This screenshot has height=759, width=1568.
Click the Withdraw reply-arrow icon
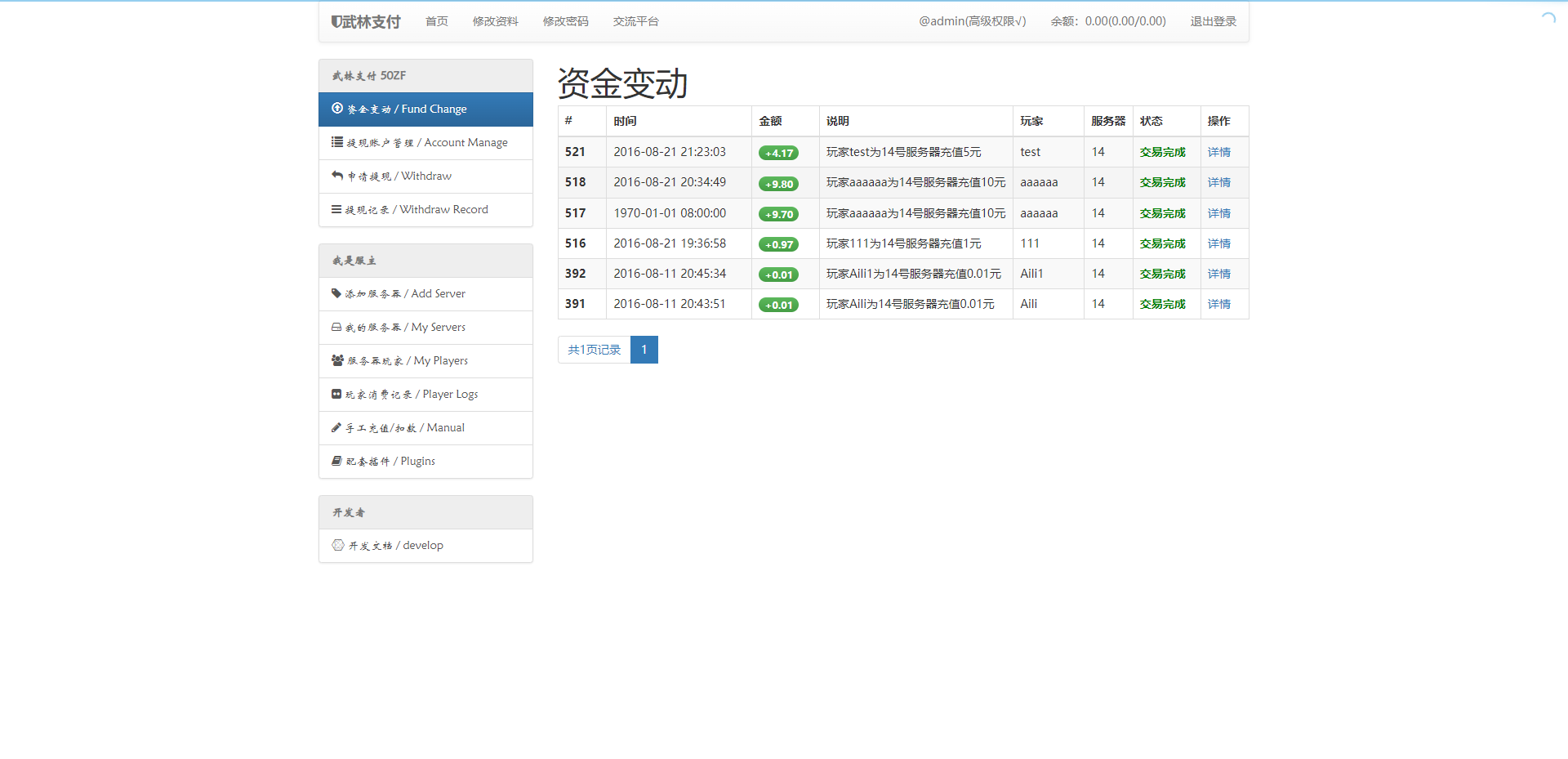click(337, 176)
